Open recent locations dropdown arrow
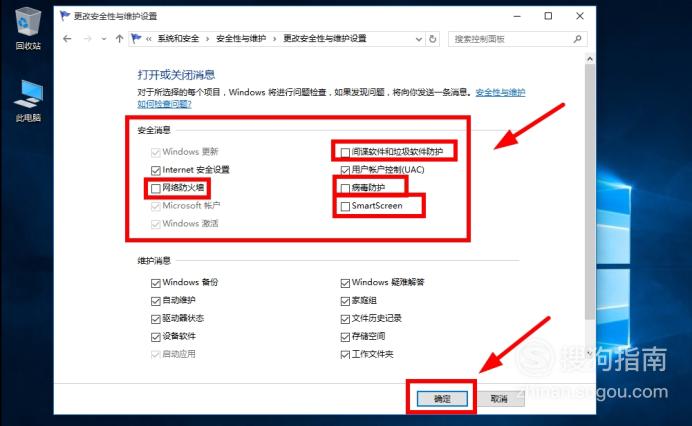 [x=104, y=39]
